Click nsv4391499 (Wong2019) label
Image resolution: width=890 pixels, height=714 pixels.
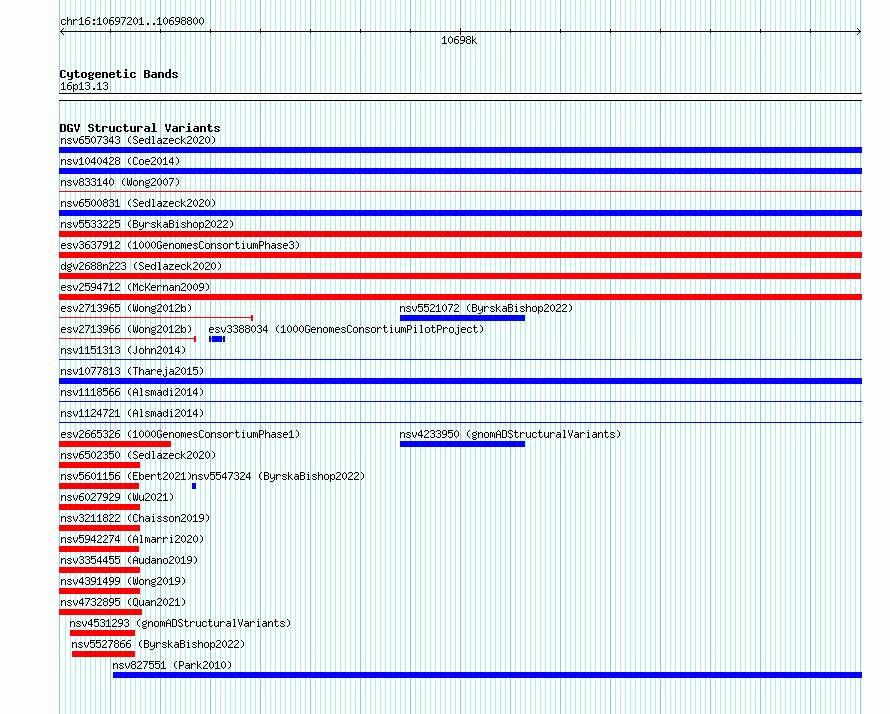tap(123, 581)
